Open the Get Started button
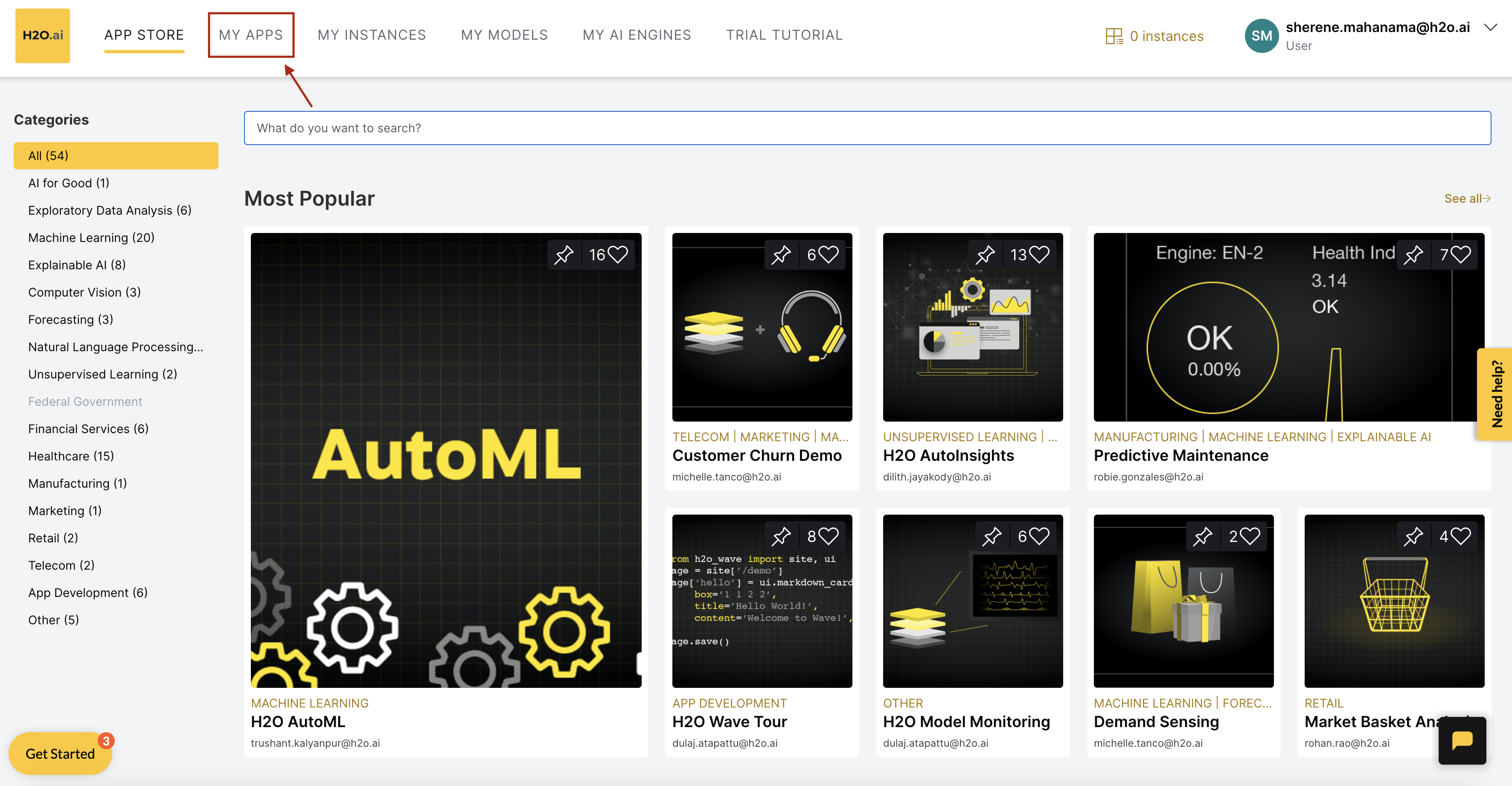 click(60, 754)
